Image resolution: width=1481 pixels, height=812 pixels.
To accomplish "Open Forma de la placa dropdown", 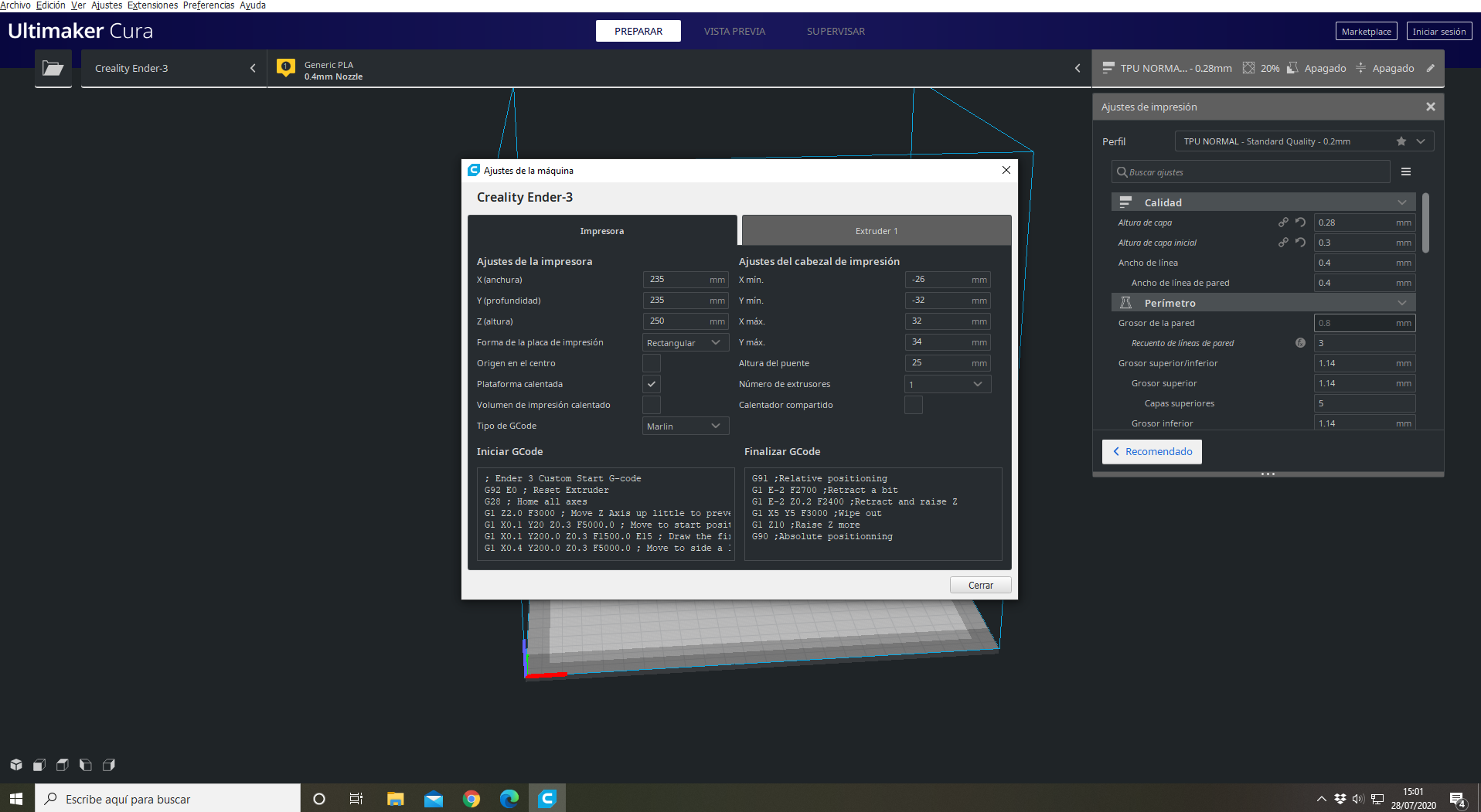I will tap(686, 342).
